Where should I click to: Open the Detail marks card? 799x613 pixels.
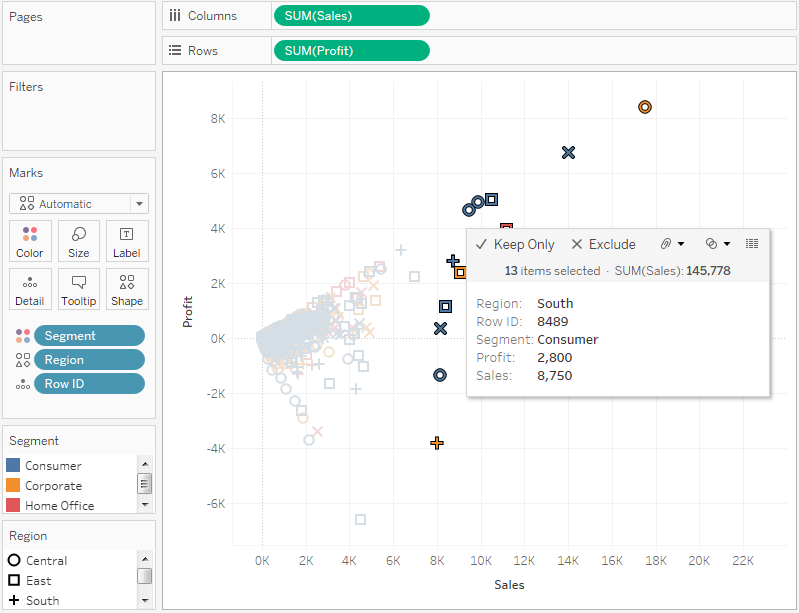(30, 288)
